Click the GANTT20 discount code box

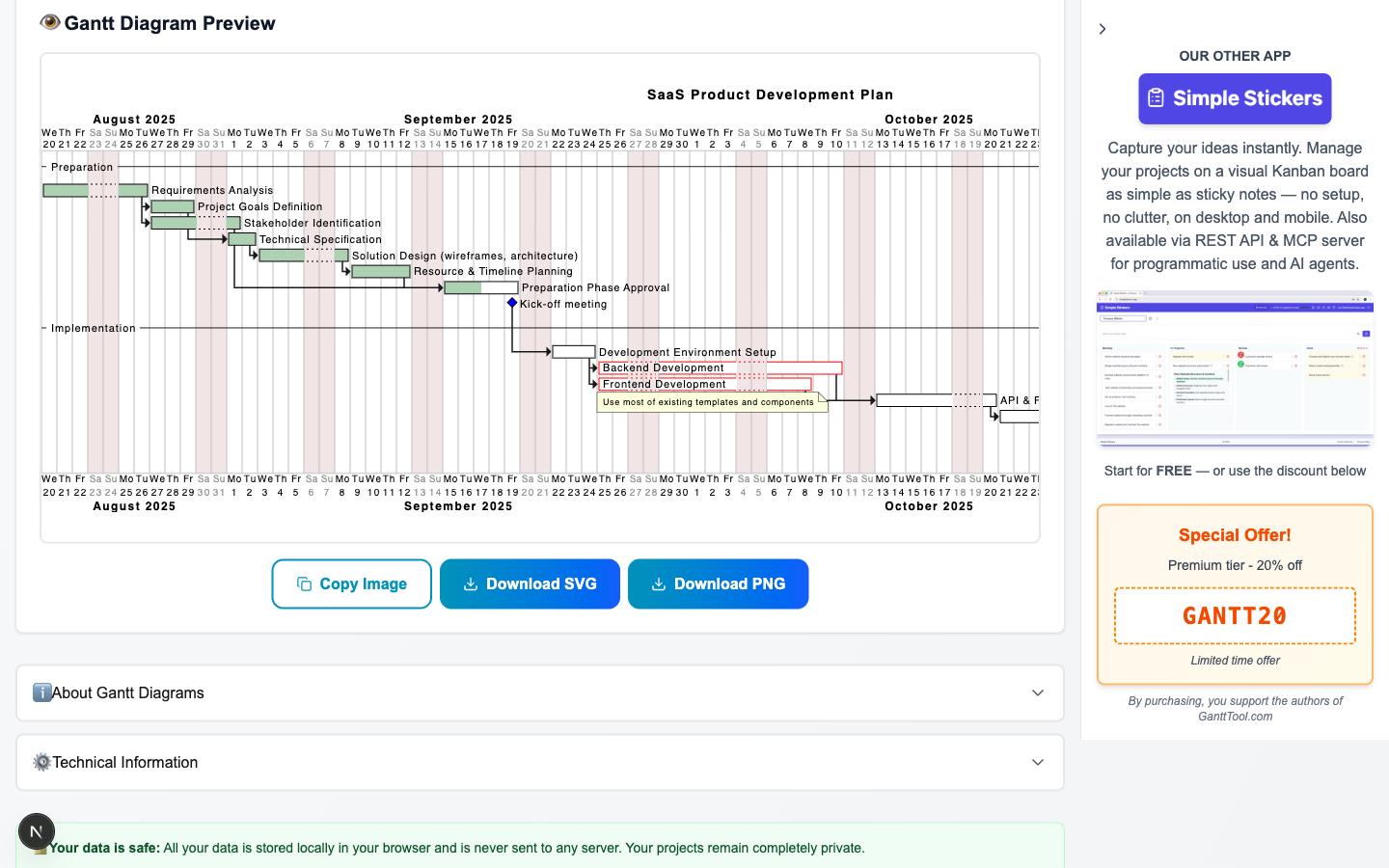click(x=1235, y=615)
